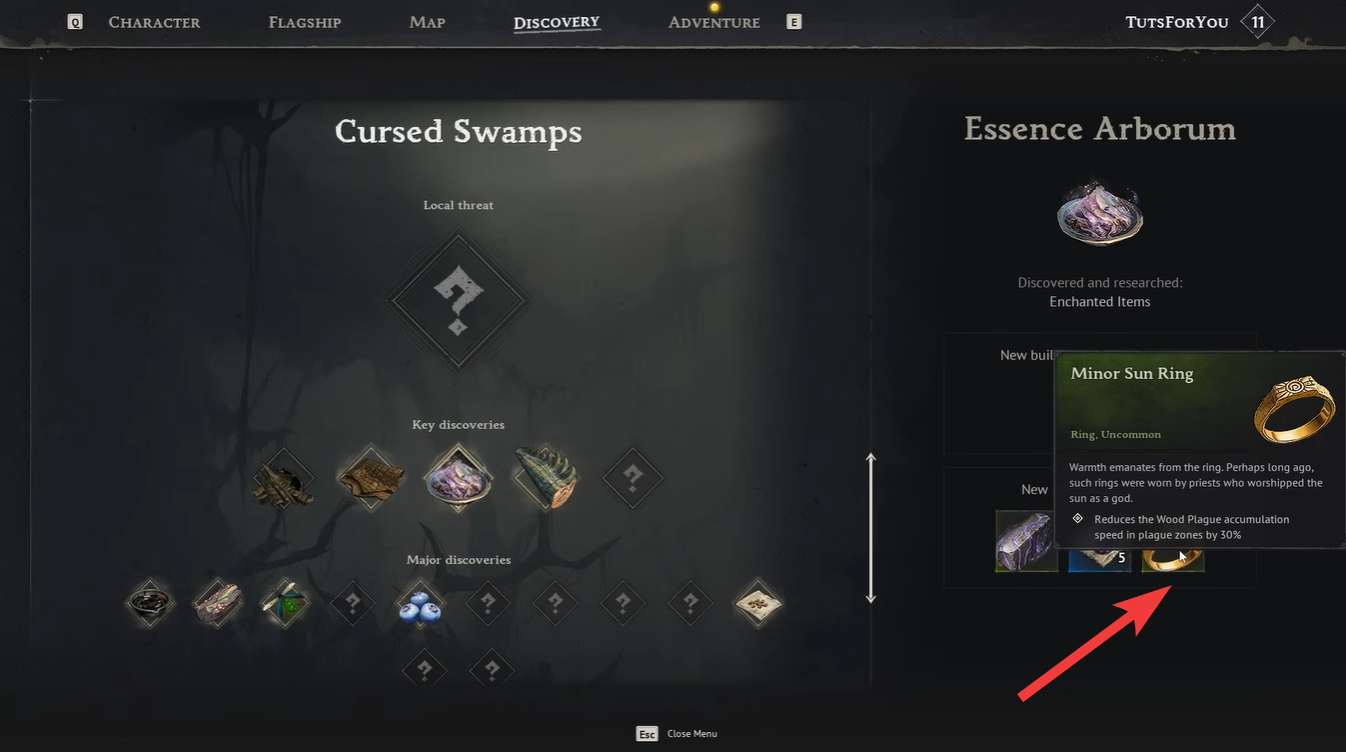
Task: Click the vertical scroll arrow indicator
Action: [871, 528]
